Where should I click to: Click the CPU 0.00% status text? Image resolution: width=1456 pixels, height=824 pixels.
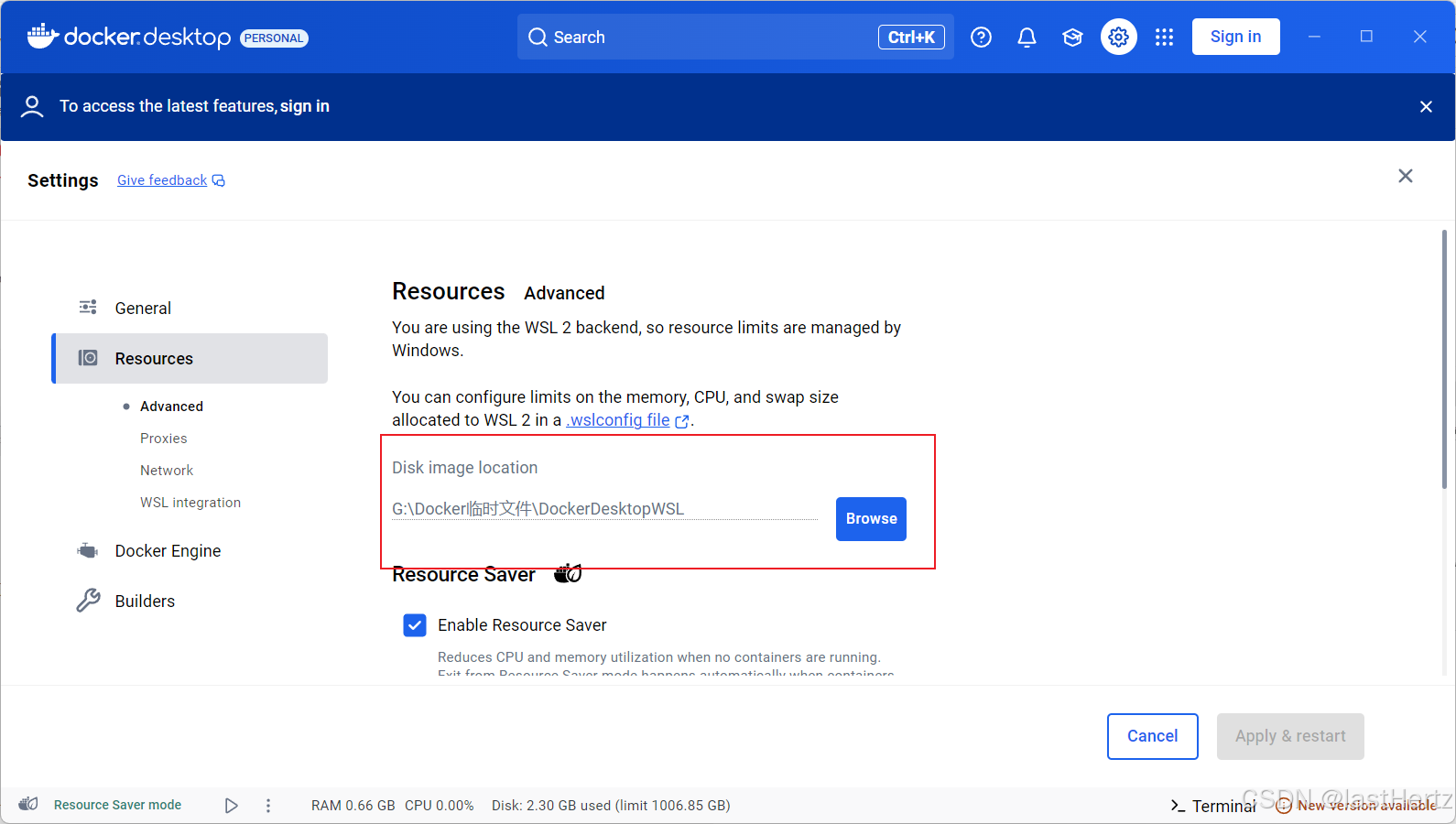click(x=440, y=806)
